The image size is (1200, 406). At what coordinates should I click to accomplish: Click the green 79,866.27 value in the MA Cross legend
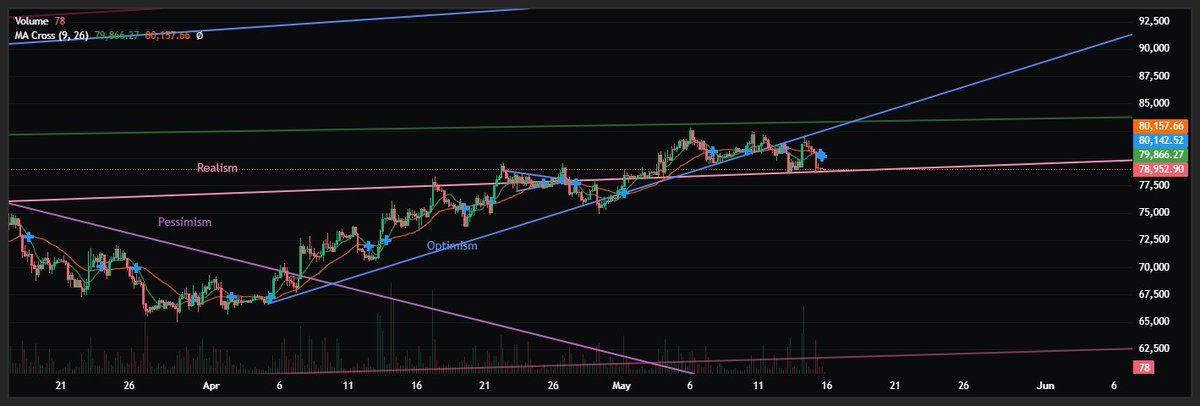tap(119, 35)
